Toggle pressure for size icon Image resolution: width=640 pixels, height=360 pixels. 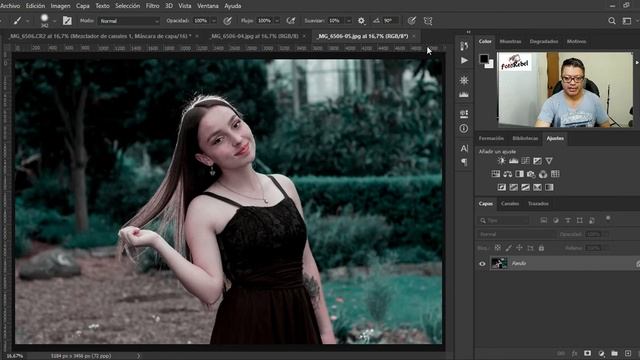411,20
